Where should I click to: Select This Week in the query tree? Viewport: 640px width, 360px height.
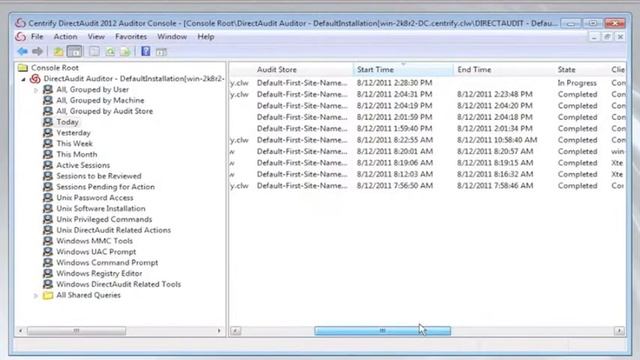[x=74, y=143]
